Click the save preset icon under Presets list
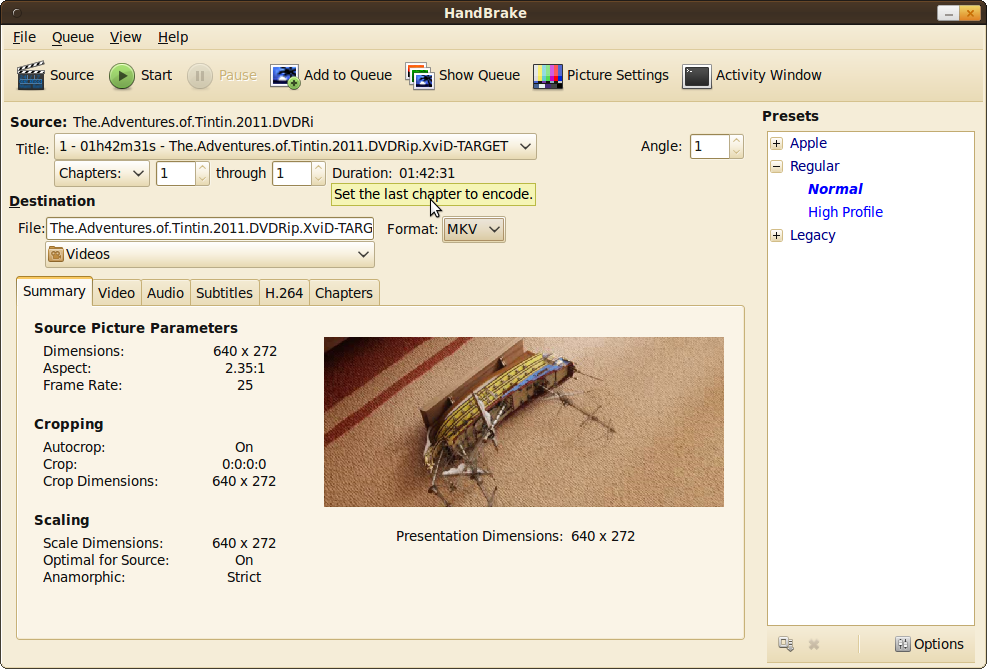This screenshot has height=669, width=987. pos(786,644)
